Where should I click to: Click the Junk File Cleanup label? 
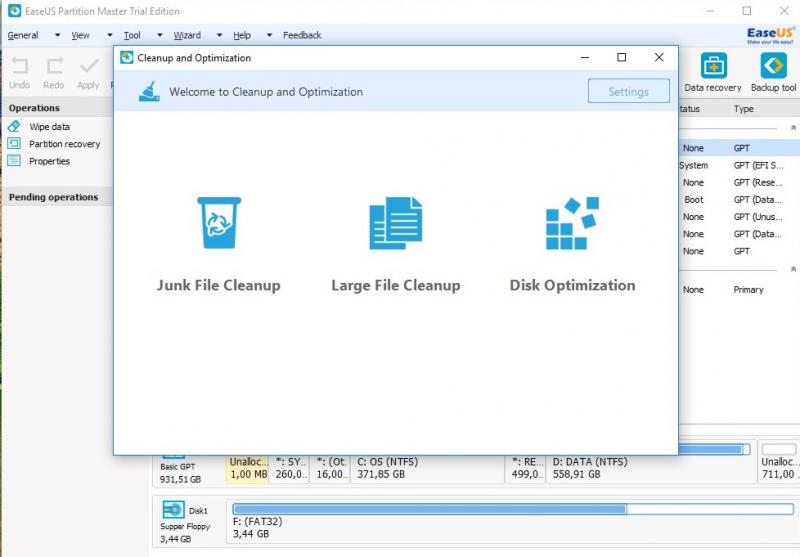(219, 285)
